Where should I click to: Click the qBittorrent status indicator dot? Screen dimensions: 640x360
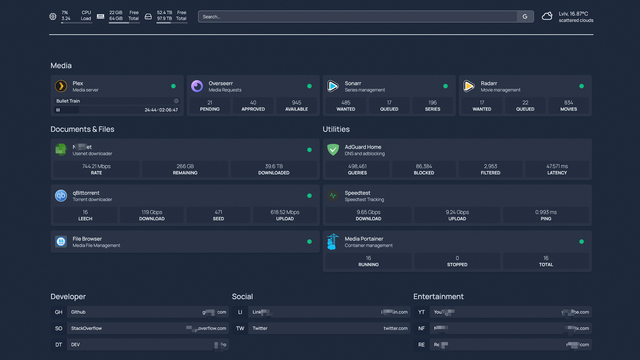(x=309, y=196)
